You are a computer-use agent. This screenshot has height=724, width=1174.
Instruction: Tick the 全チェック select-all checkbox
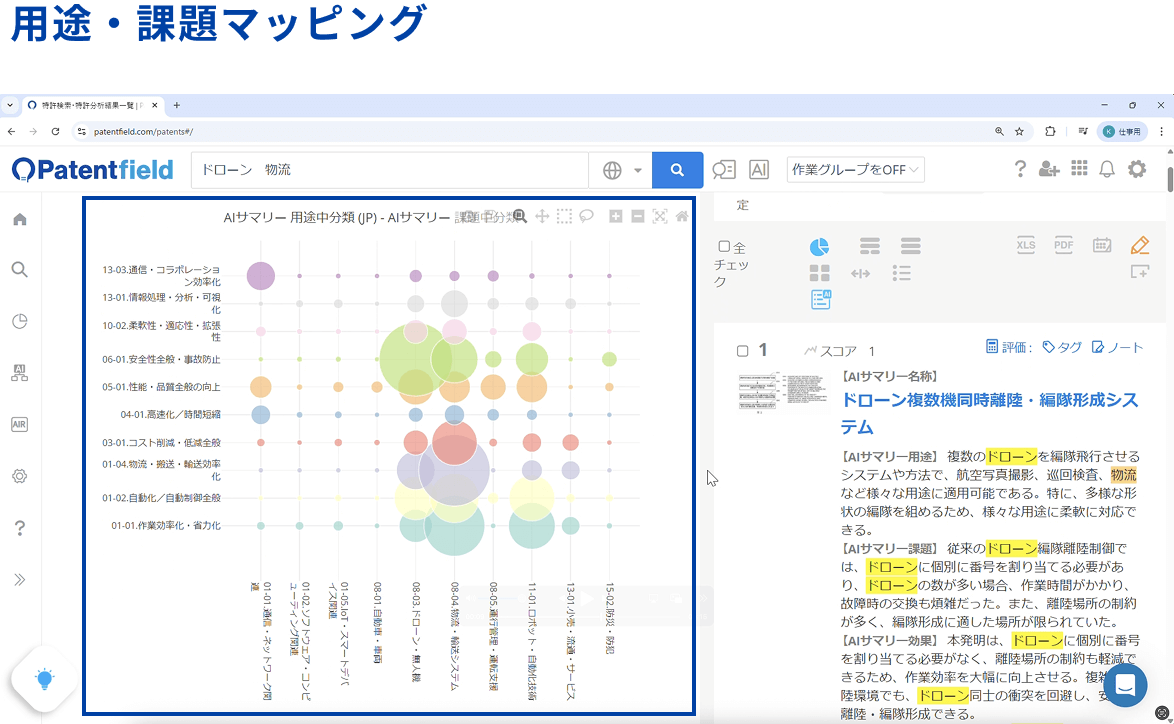[x=724, y=247]
